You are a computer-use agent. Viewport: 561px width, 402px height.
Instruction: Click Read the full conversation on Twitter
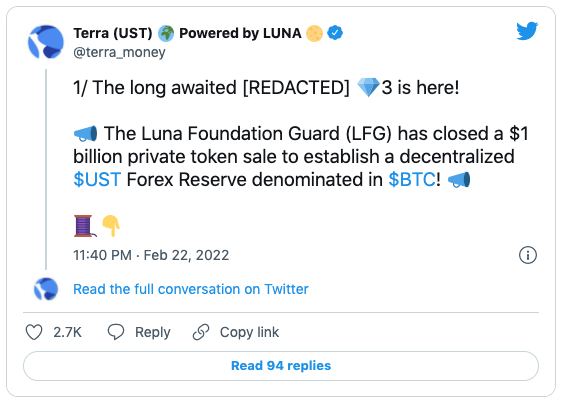click(191, 289)
